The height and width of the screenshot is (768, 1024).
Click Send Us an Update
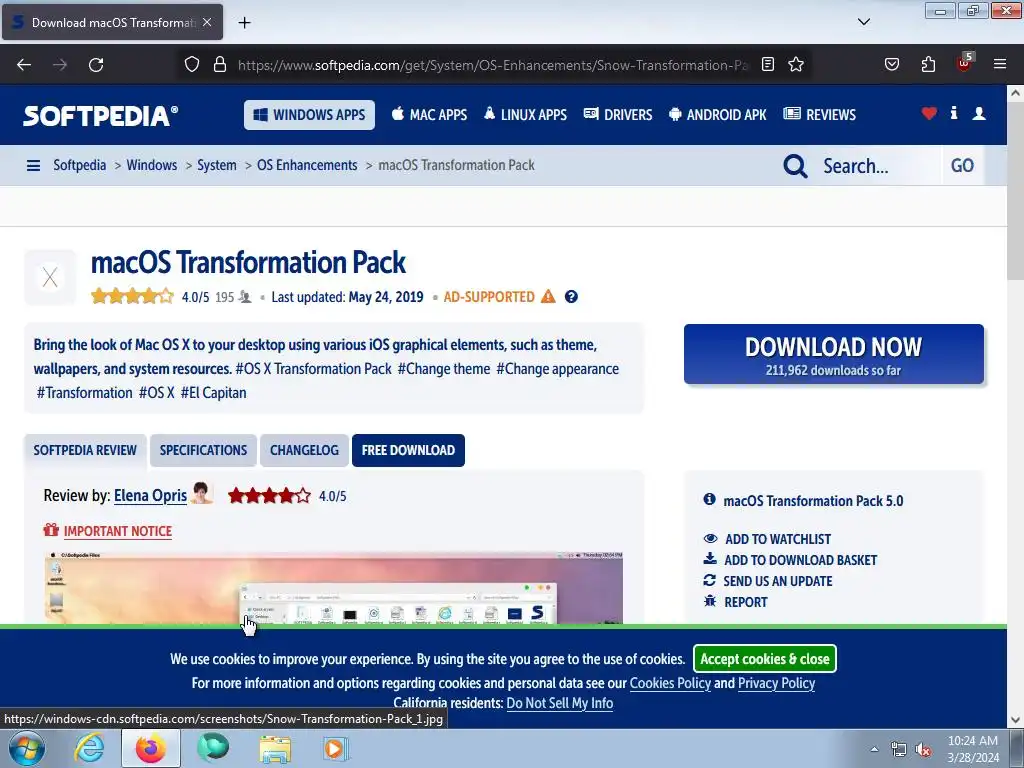tap(777, 581)
